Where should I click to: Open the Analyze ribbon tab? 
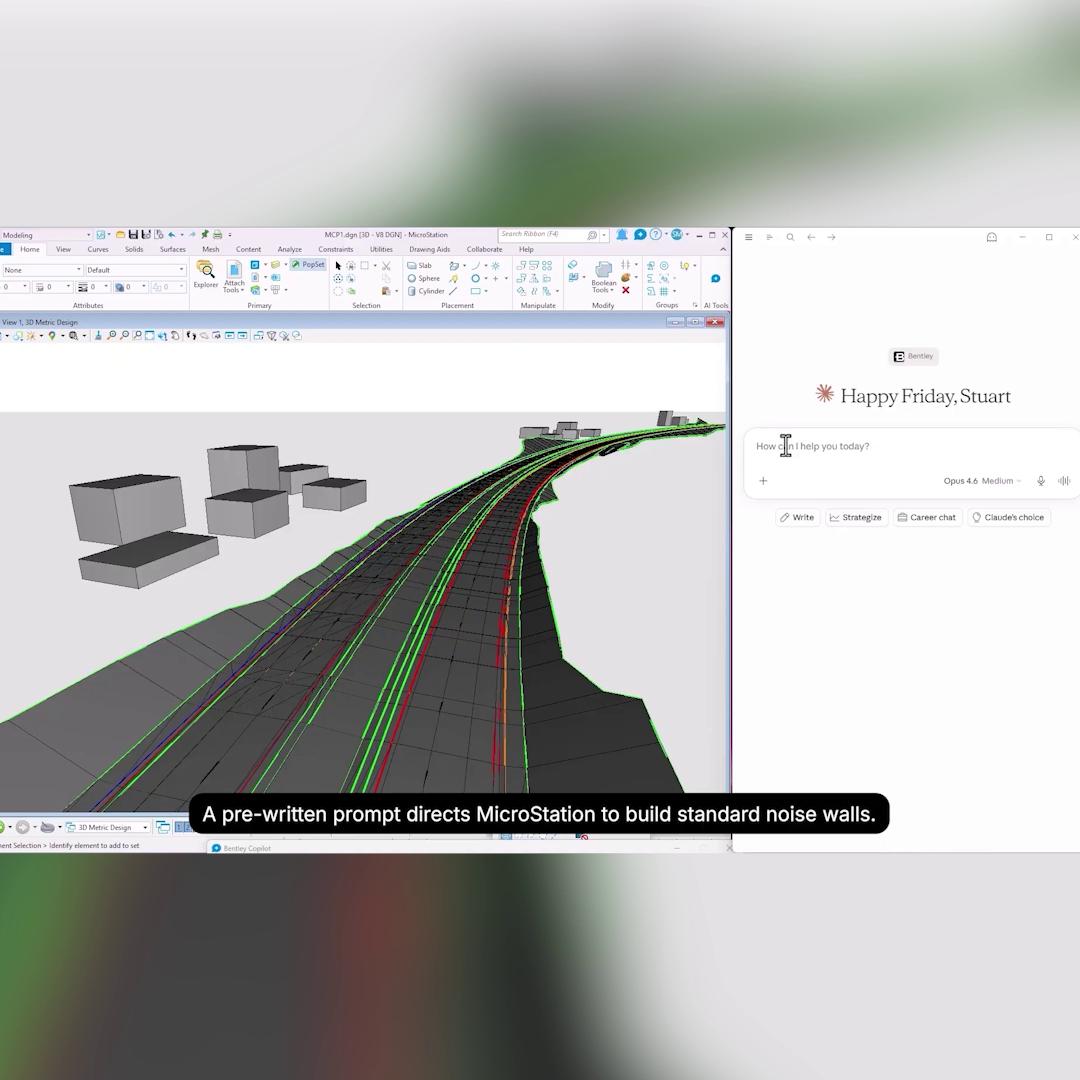click(x=290, y=249)
